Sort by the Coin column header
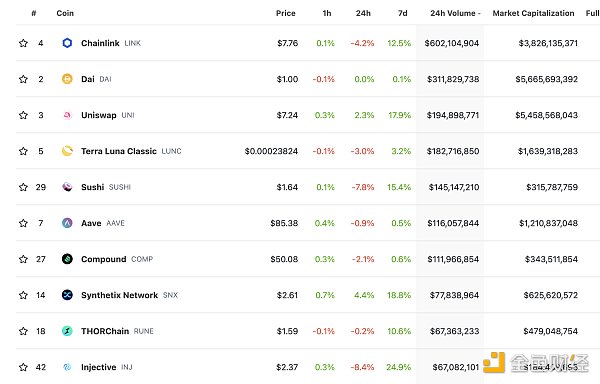The height and width of the screenshot is (384, 600). (x=65, y=13)
